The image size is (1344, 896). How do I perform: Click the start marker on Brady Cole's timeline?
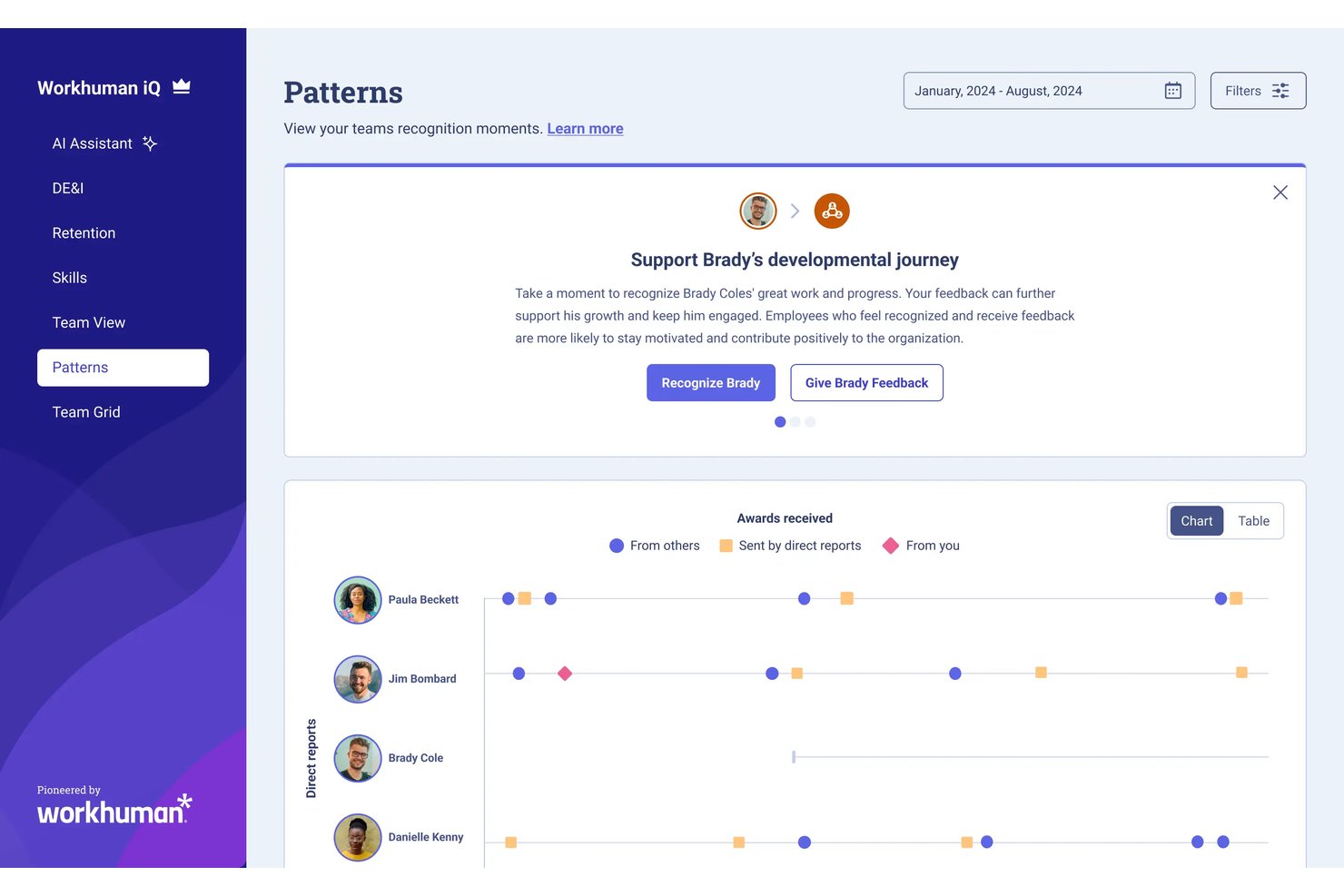[x=794, y=756]
